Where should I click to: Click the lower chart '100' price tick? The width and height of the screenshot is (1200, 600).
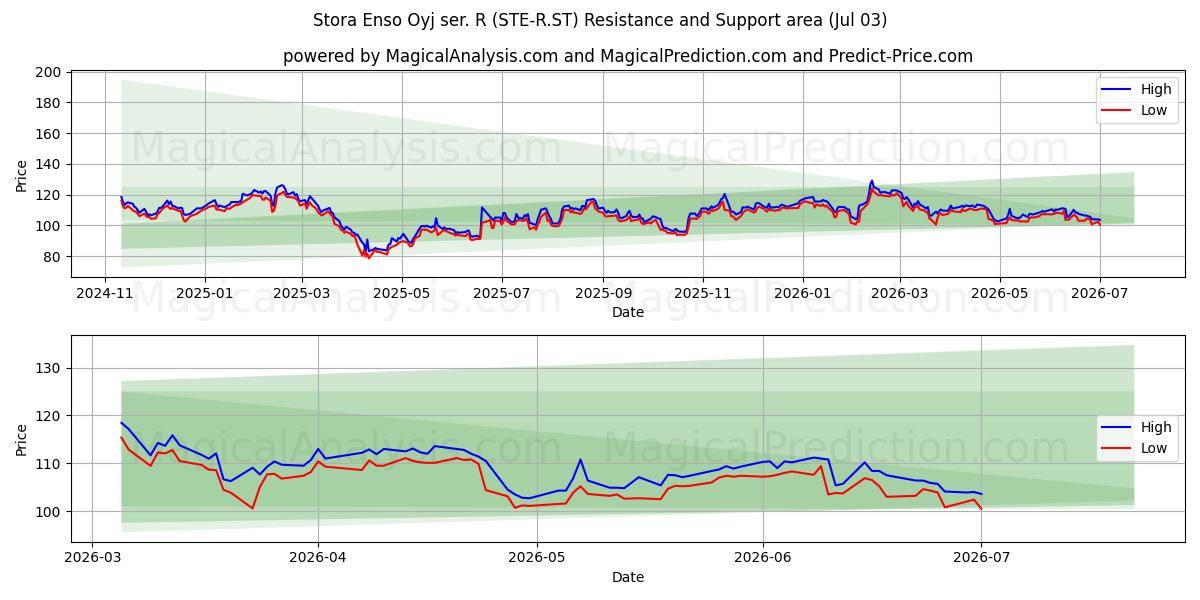tap(49, 512)
